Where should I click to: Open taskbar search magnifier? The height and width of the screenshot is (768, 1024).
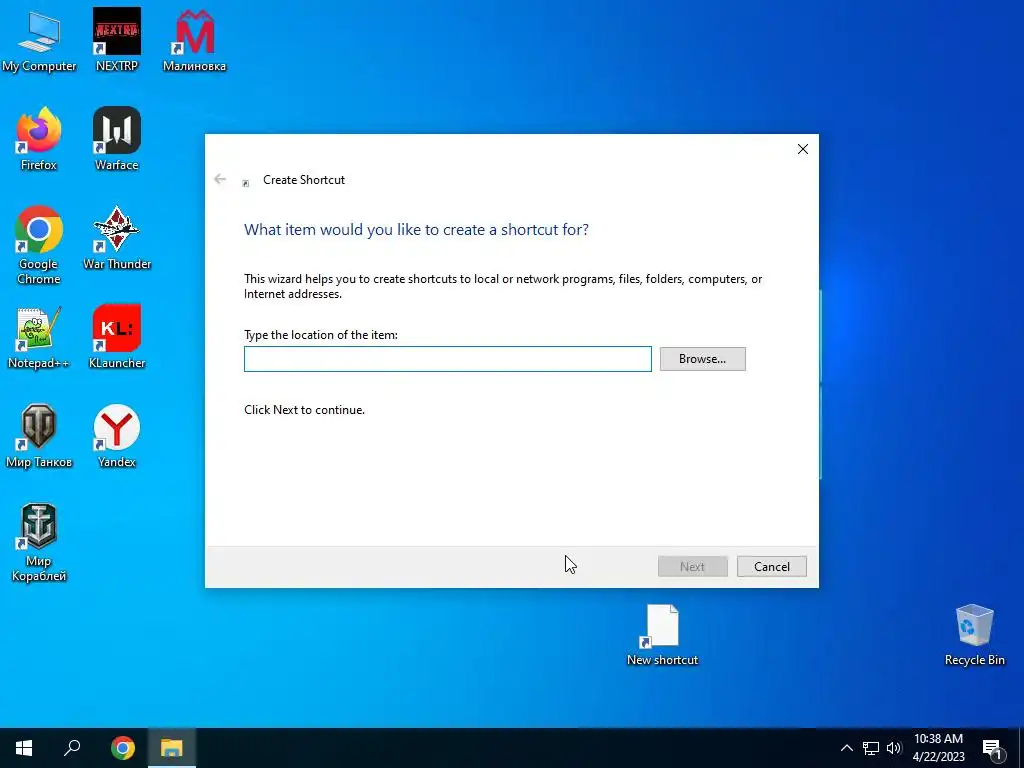pos(72,748)
